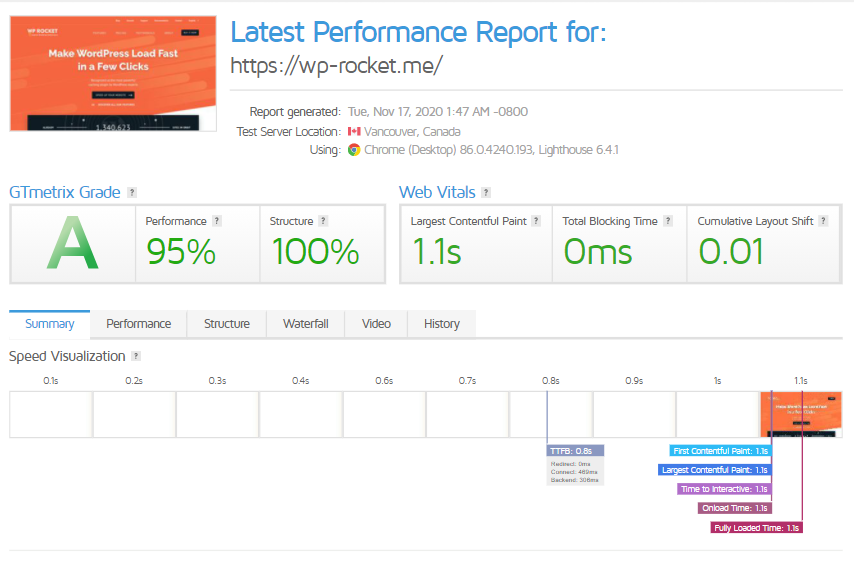The height and width of the screenshot is (563, 854).
Task: Click the letter A grade
Action: click(72, 243)
